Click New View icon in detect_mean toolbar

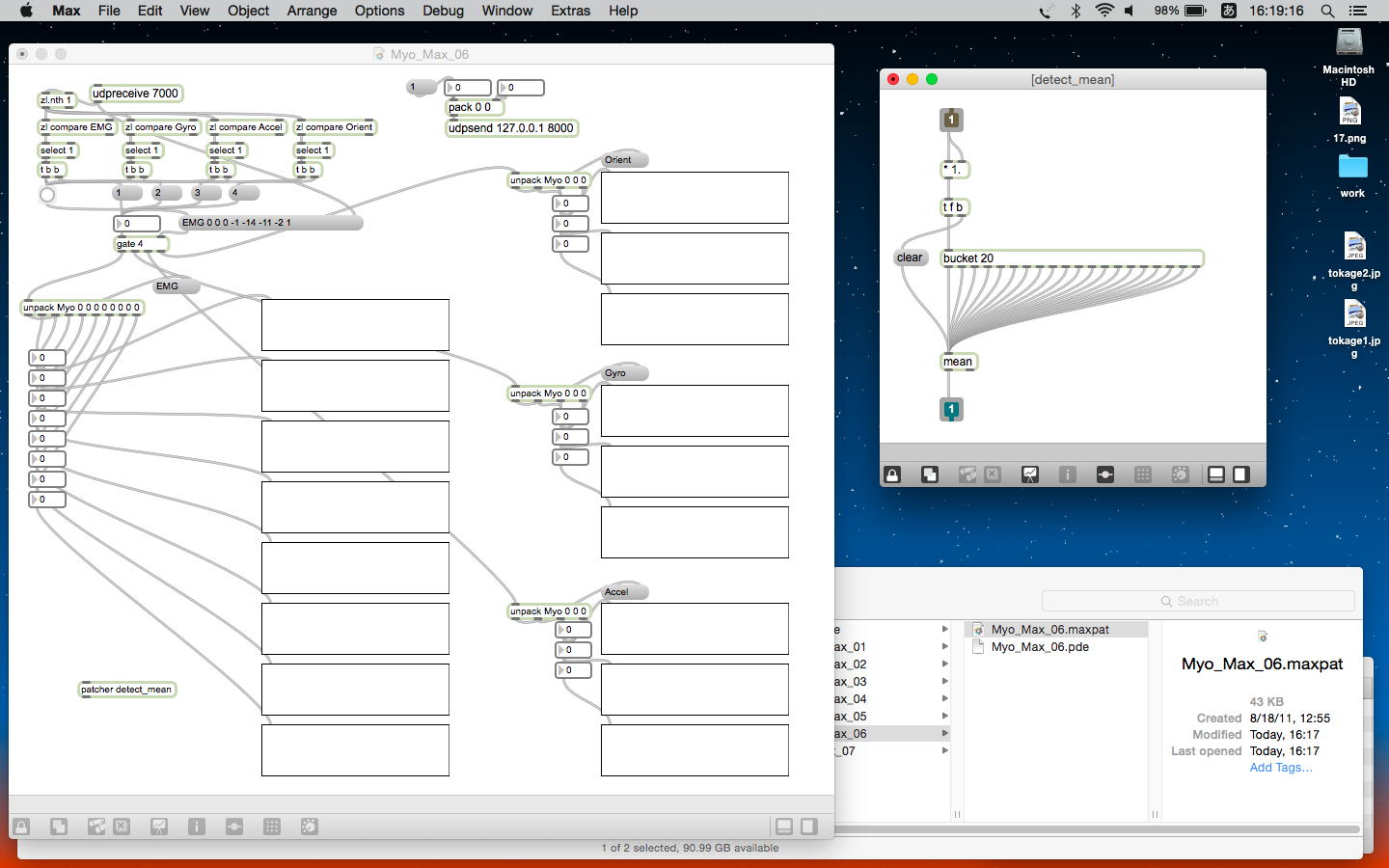(x=930, y=475)
